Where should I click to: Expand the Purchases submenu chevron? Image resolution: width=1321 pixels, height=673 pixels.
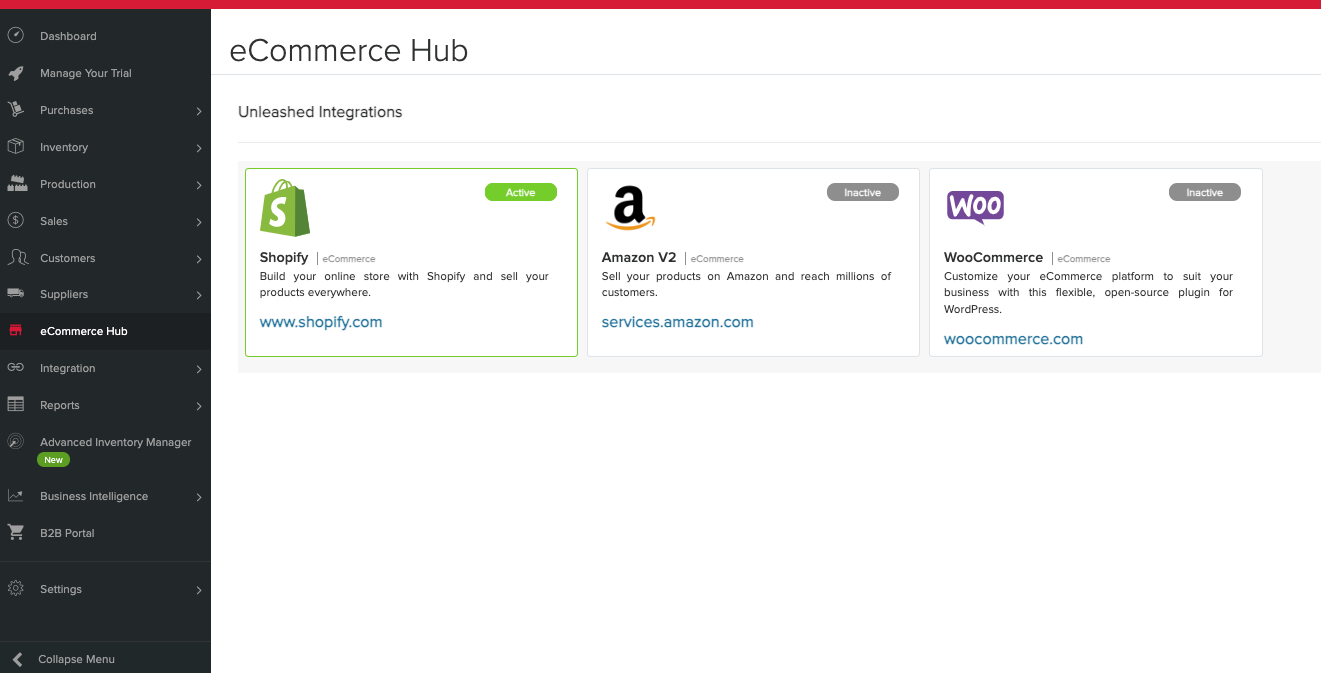(x=199, y=111)
